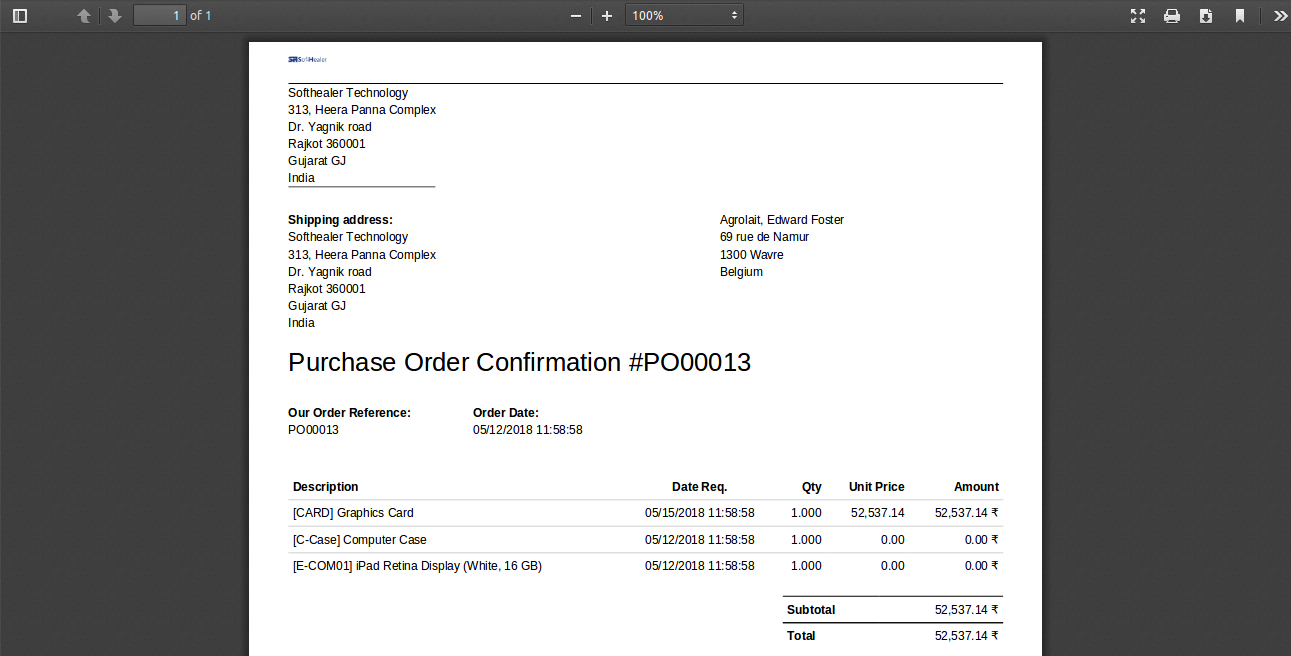Select '69 rue de Namur' line
This screenshot has width=1291, height=656.
tap(764, 237)
